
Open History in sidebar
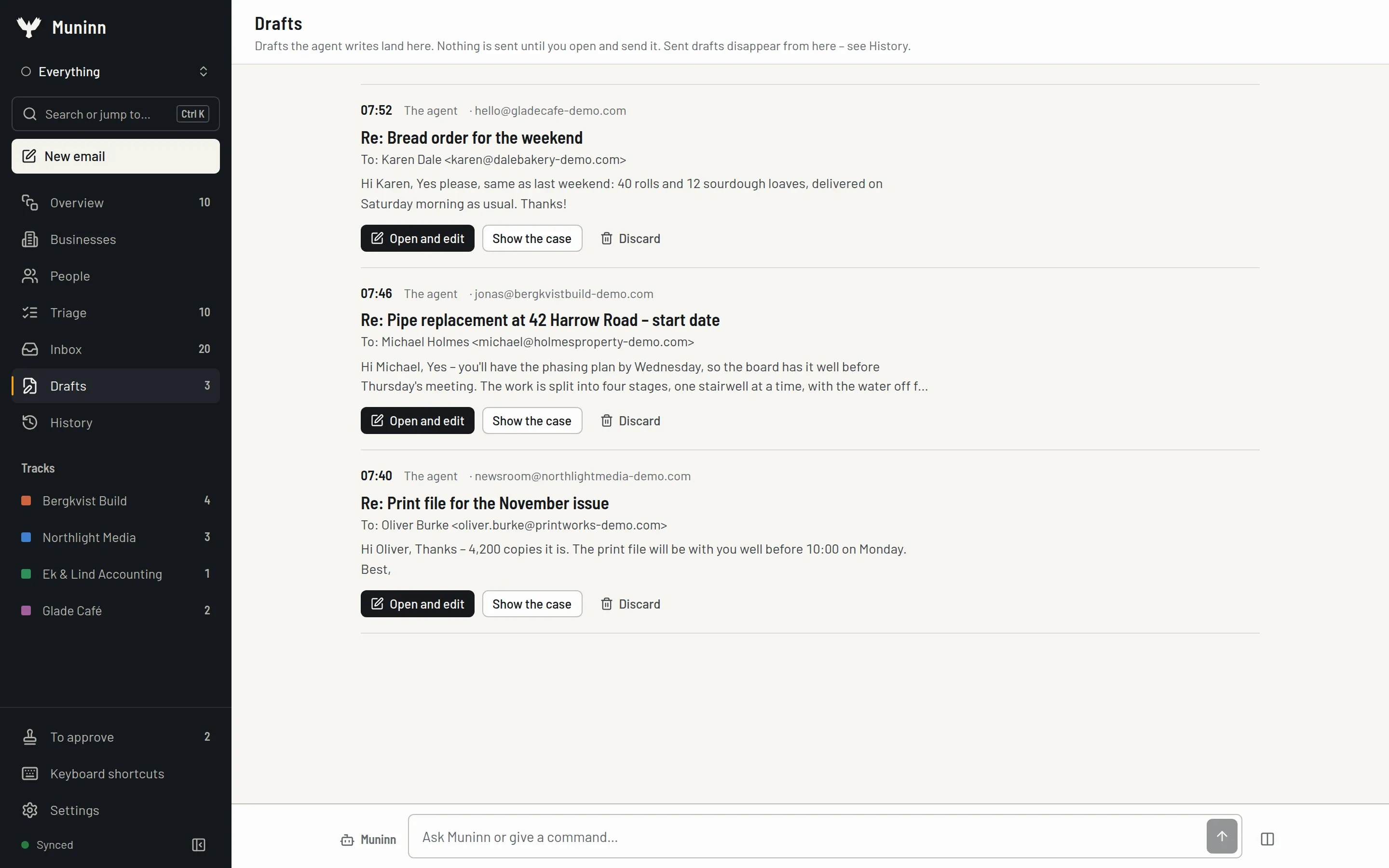115,422
